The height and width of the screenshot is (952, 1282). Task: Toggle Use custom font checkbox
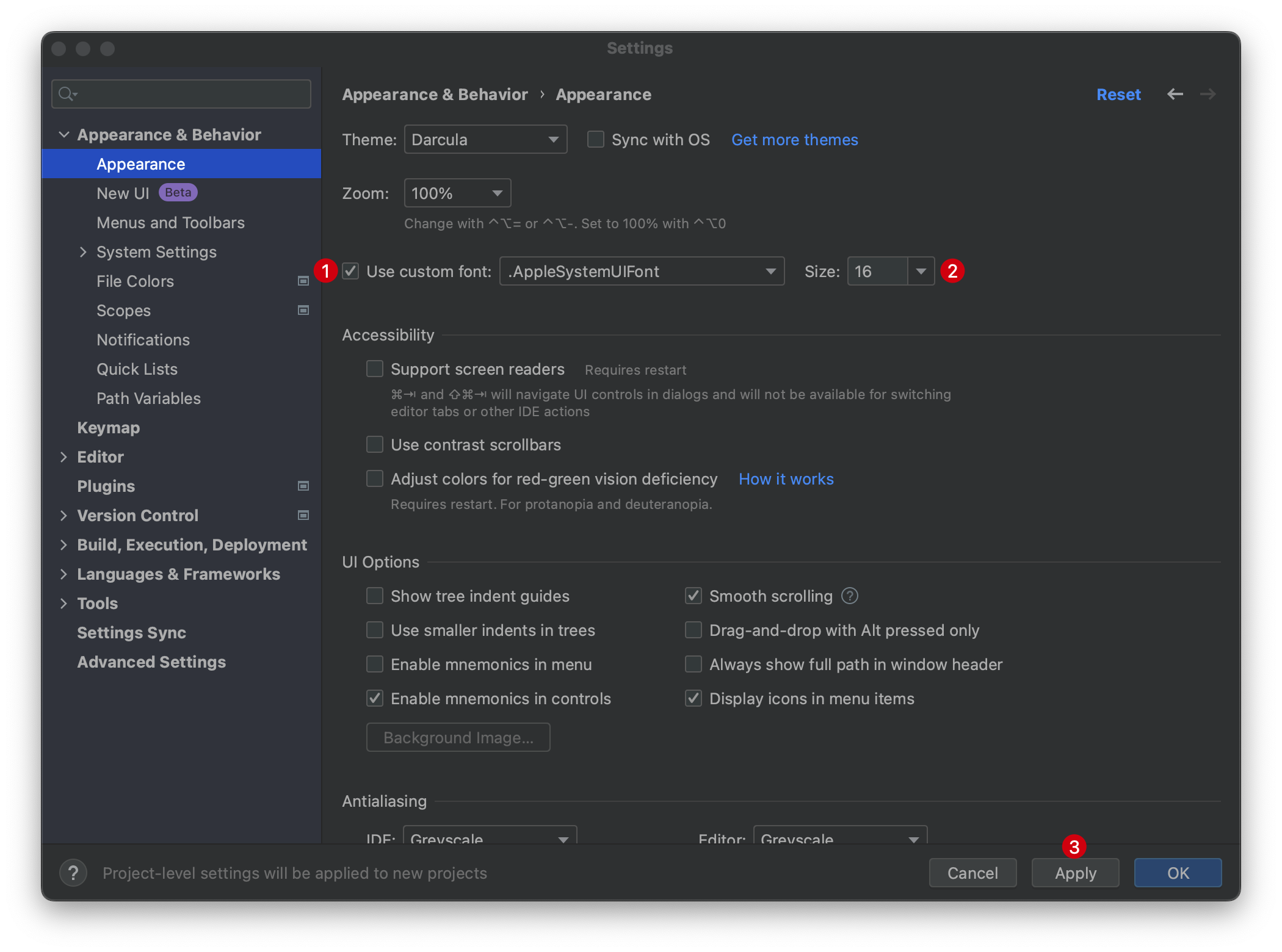point(350,271)
